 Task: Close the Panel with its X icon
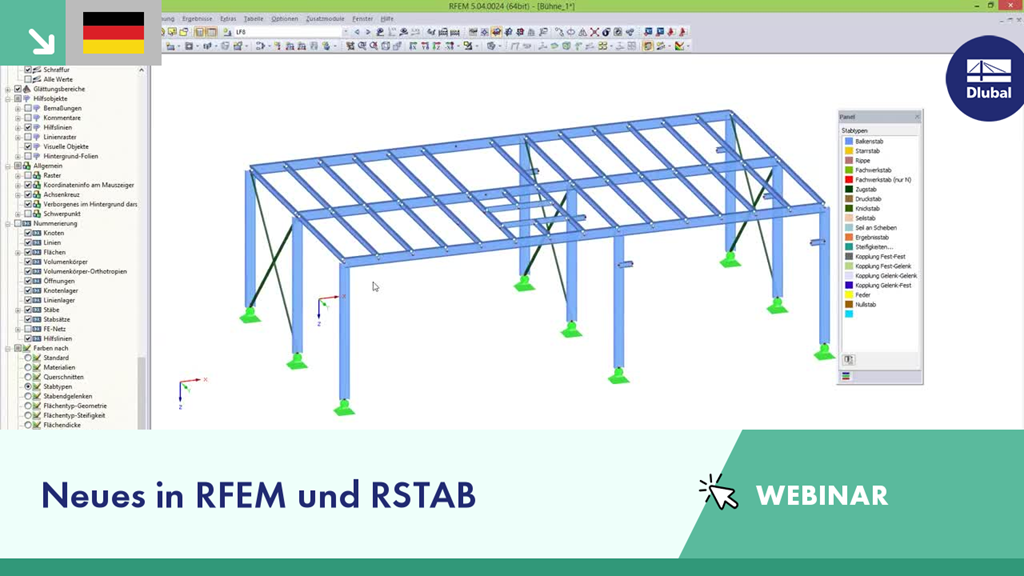[917, 117]
